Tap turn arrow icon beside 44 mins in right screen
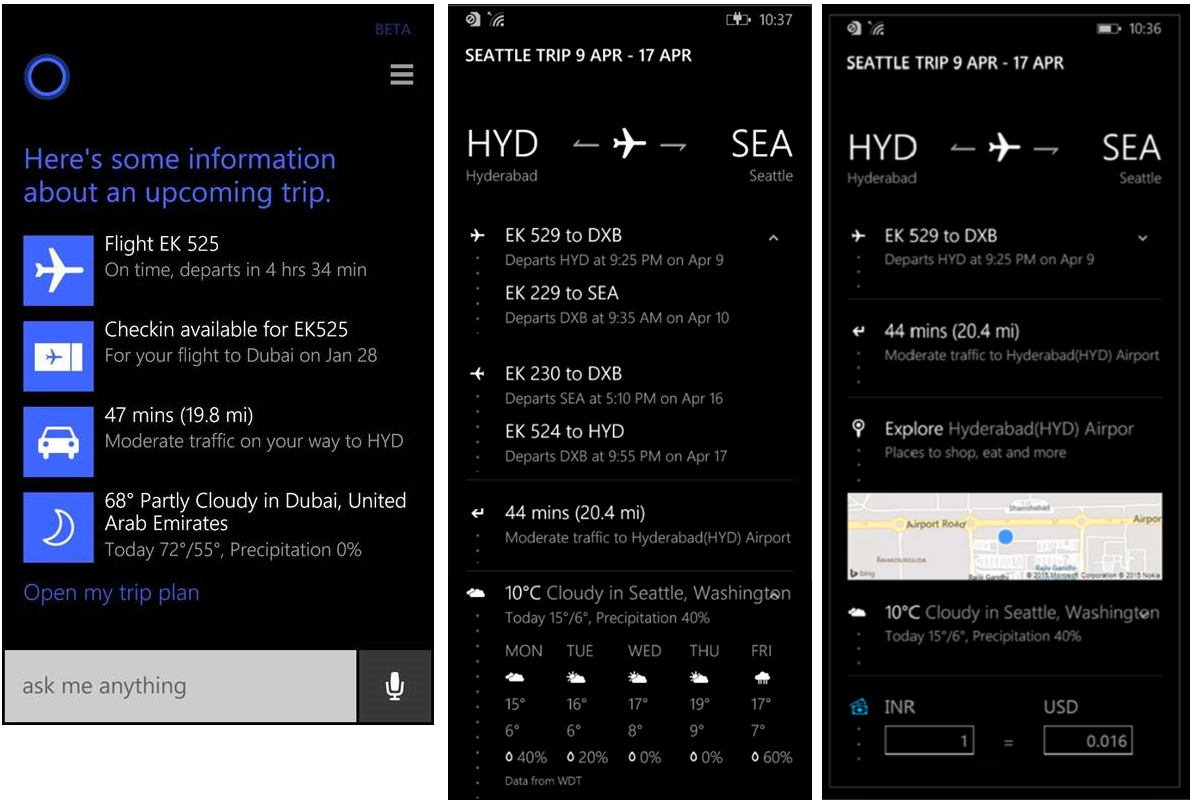Screen dimensions: 1192x800 point(858,331)
